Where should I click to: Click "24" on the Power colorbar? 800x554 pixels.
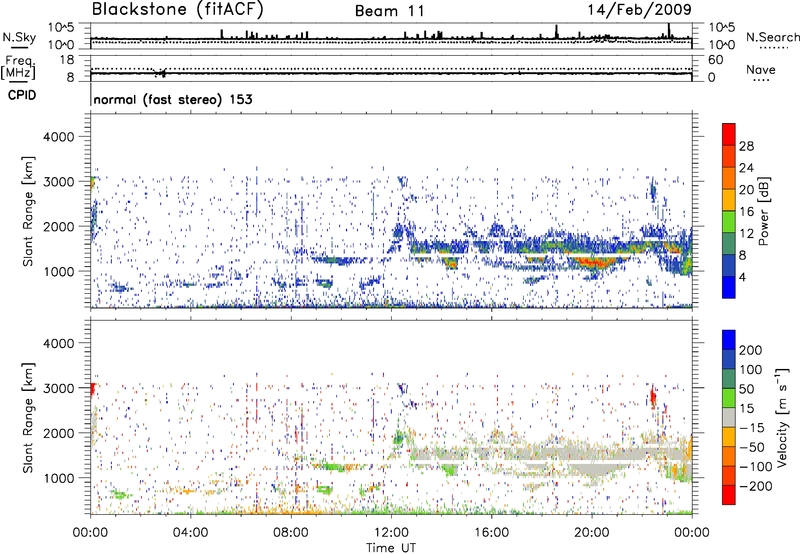(x=746, y=168)
